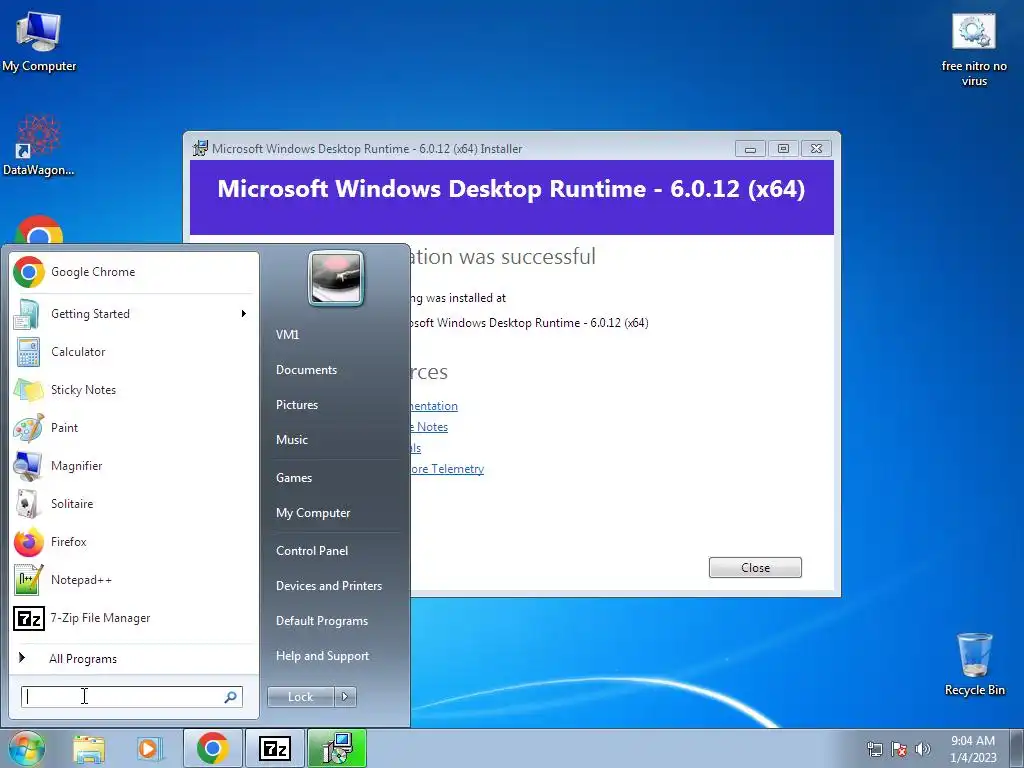Select My Computer desktop icon
The image size is (1024, 768).
pos(39,42)
